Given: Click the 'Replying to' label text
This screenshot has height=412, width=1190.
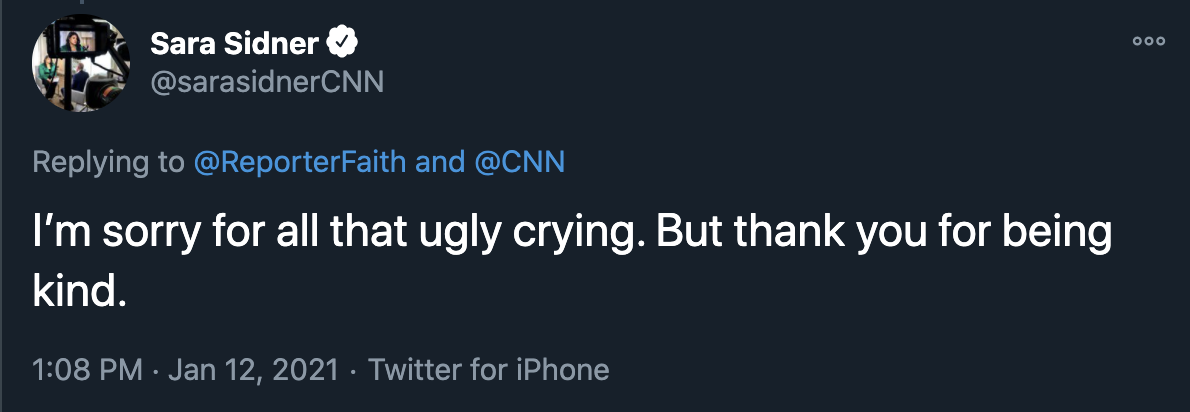Looking at the screenshot, I should point(109,162).
